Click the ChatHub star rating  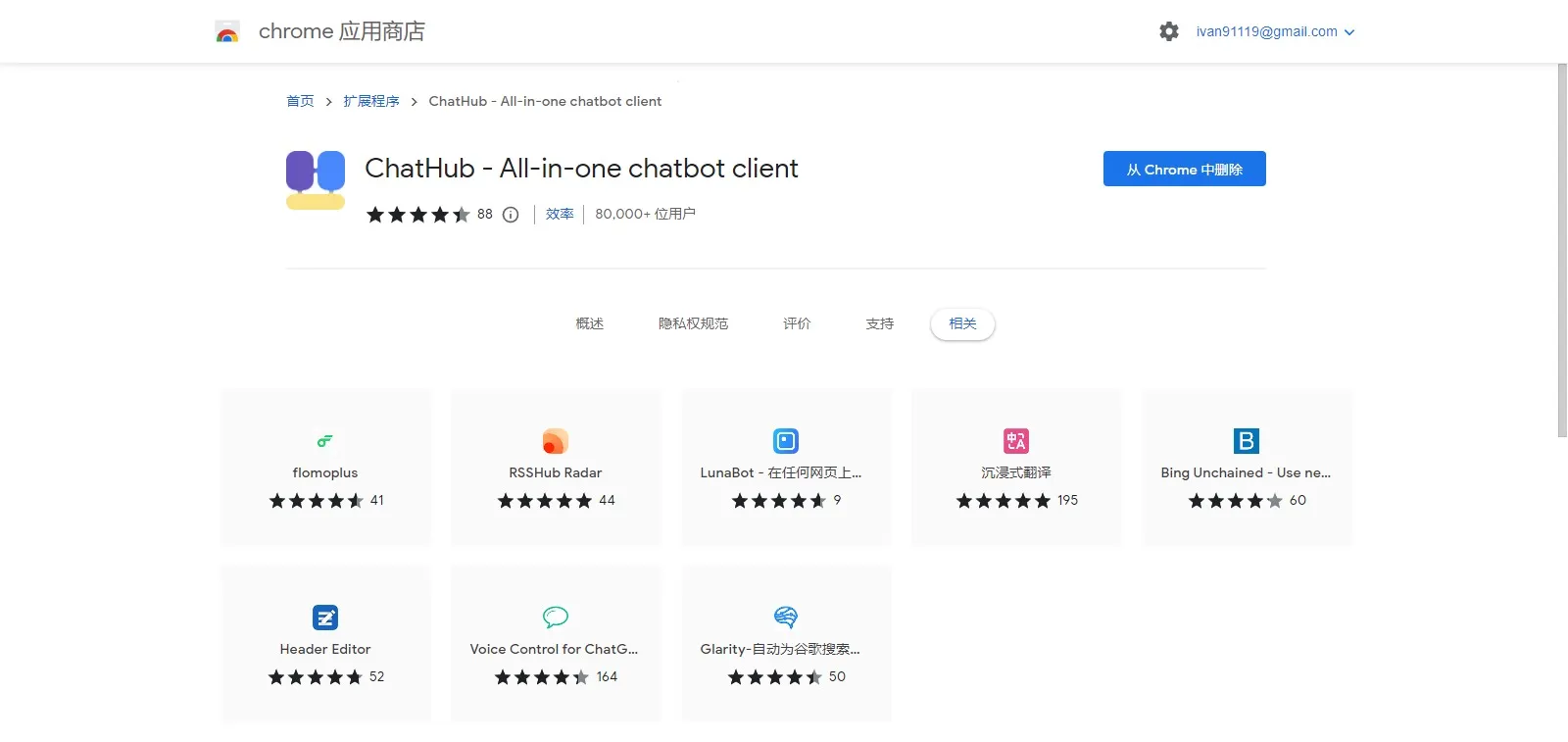(x=418, y=215)
